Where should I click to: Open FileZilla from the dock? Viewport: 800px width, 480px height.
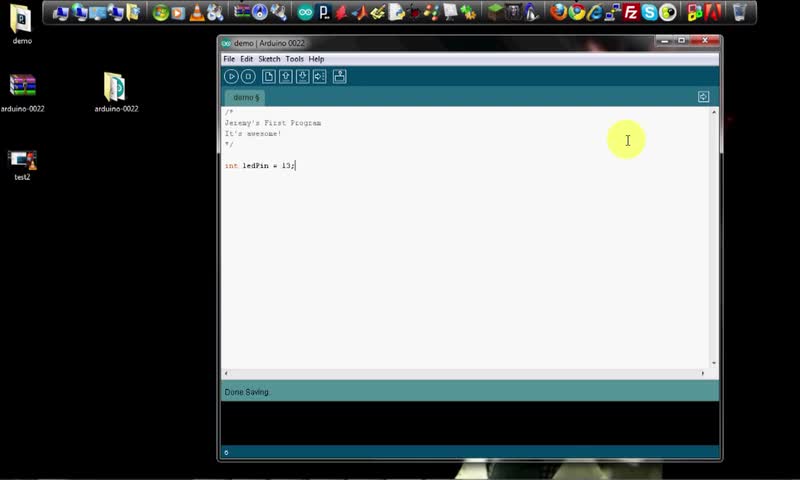pyautogui.click(x=631, y=12)
